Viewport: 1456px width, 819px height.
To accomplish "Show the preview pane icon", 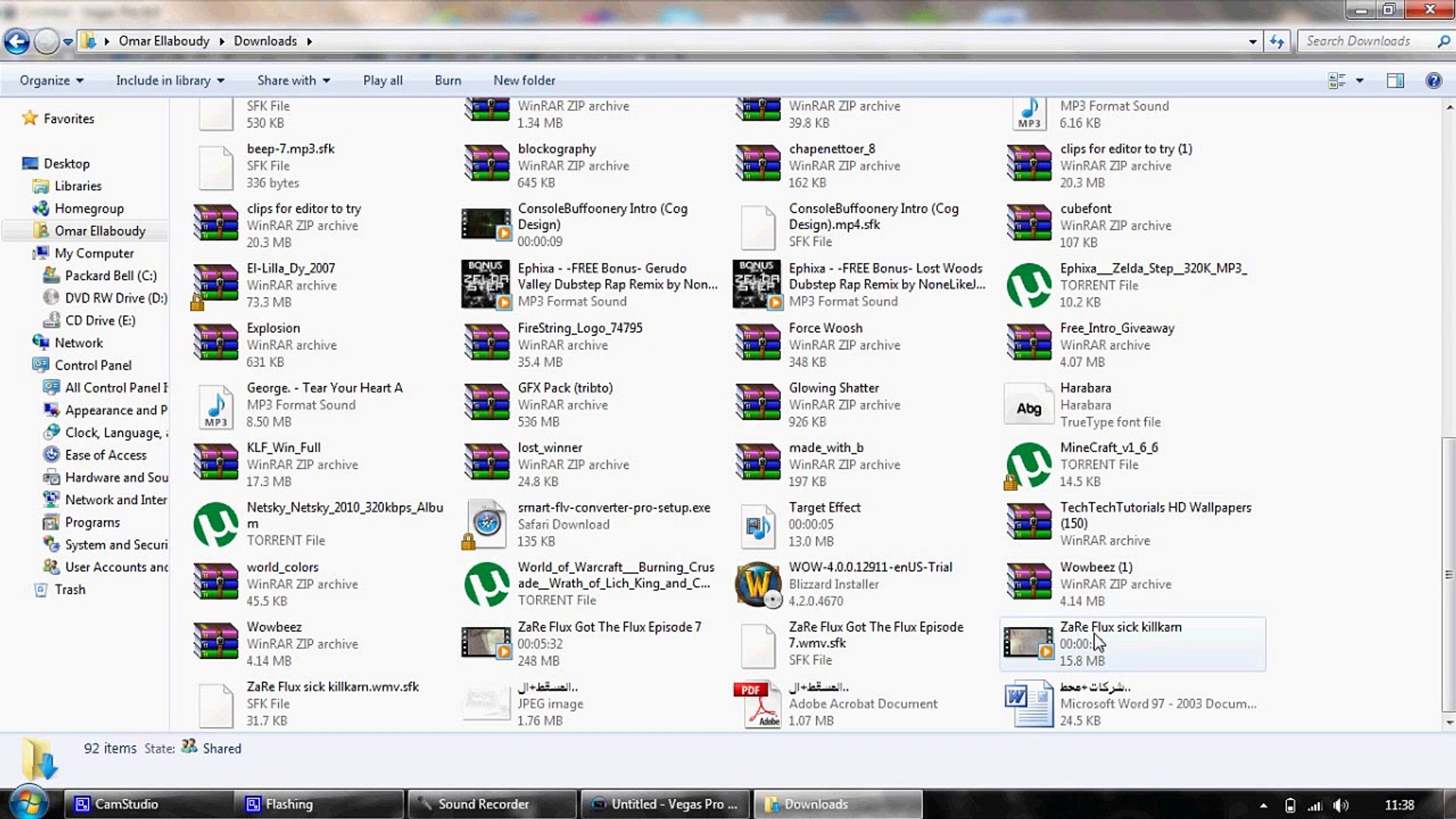I will [1395, 80].
